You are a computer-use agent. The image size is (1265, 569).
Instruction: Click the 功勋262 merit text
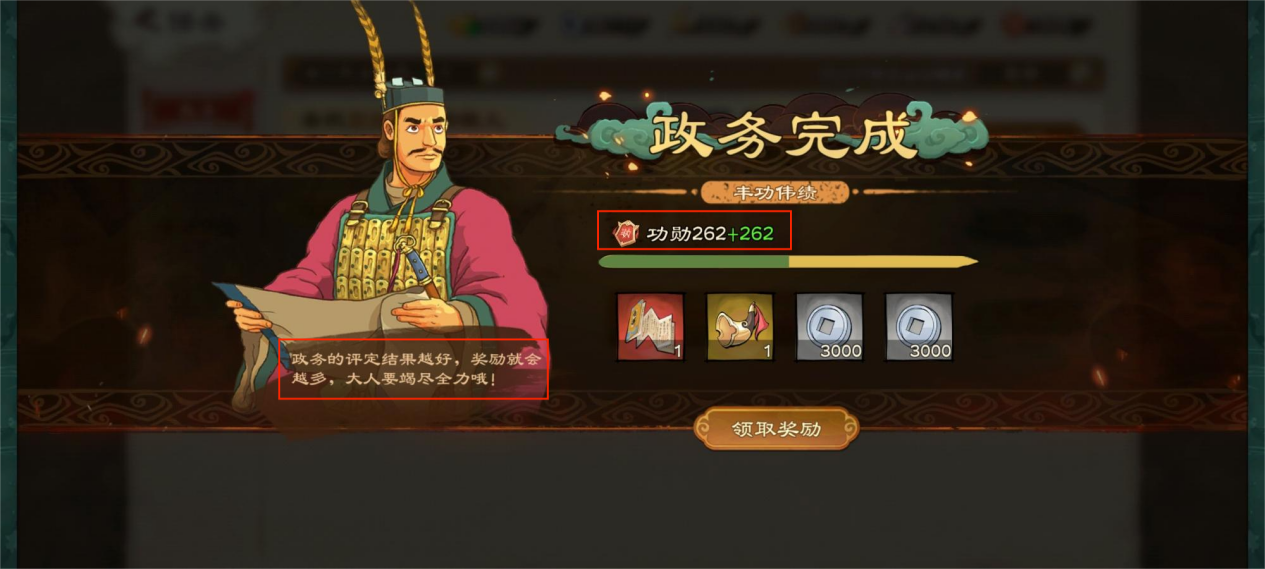pyautogui.click(x=686, y=234)
